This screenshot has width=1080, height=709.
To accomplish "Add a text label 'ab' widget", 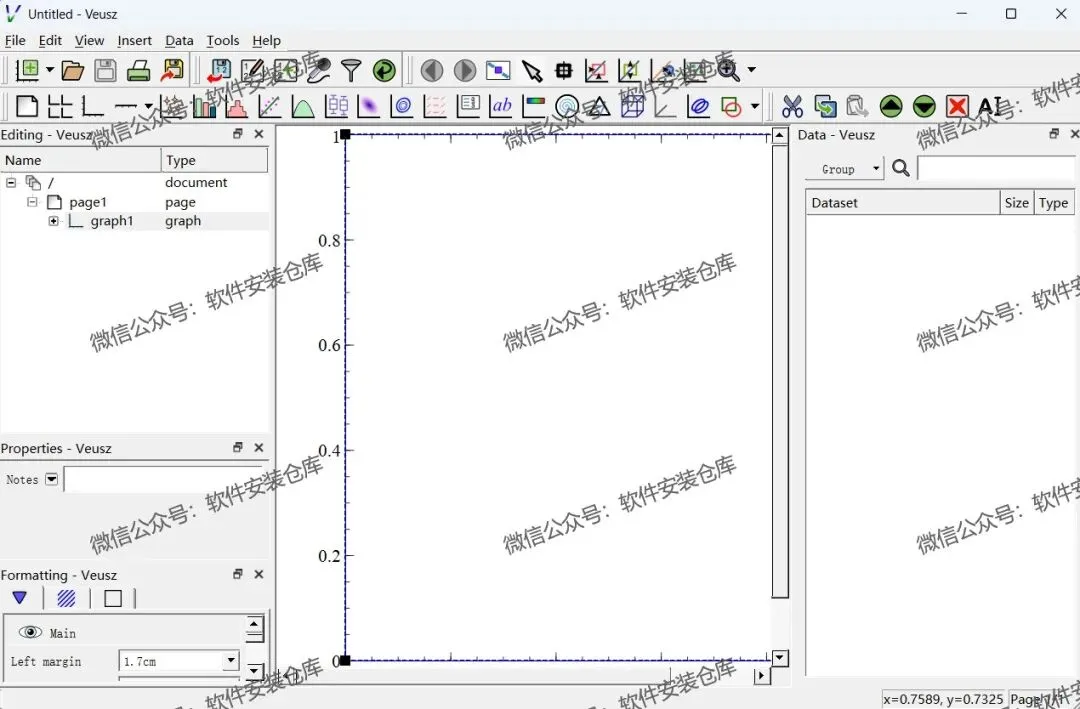I will (x=501, y=105).
